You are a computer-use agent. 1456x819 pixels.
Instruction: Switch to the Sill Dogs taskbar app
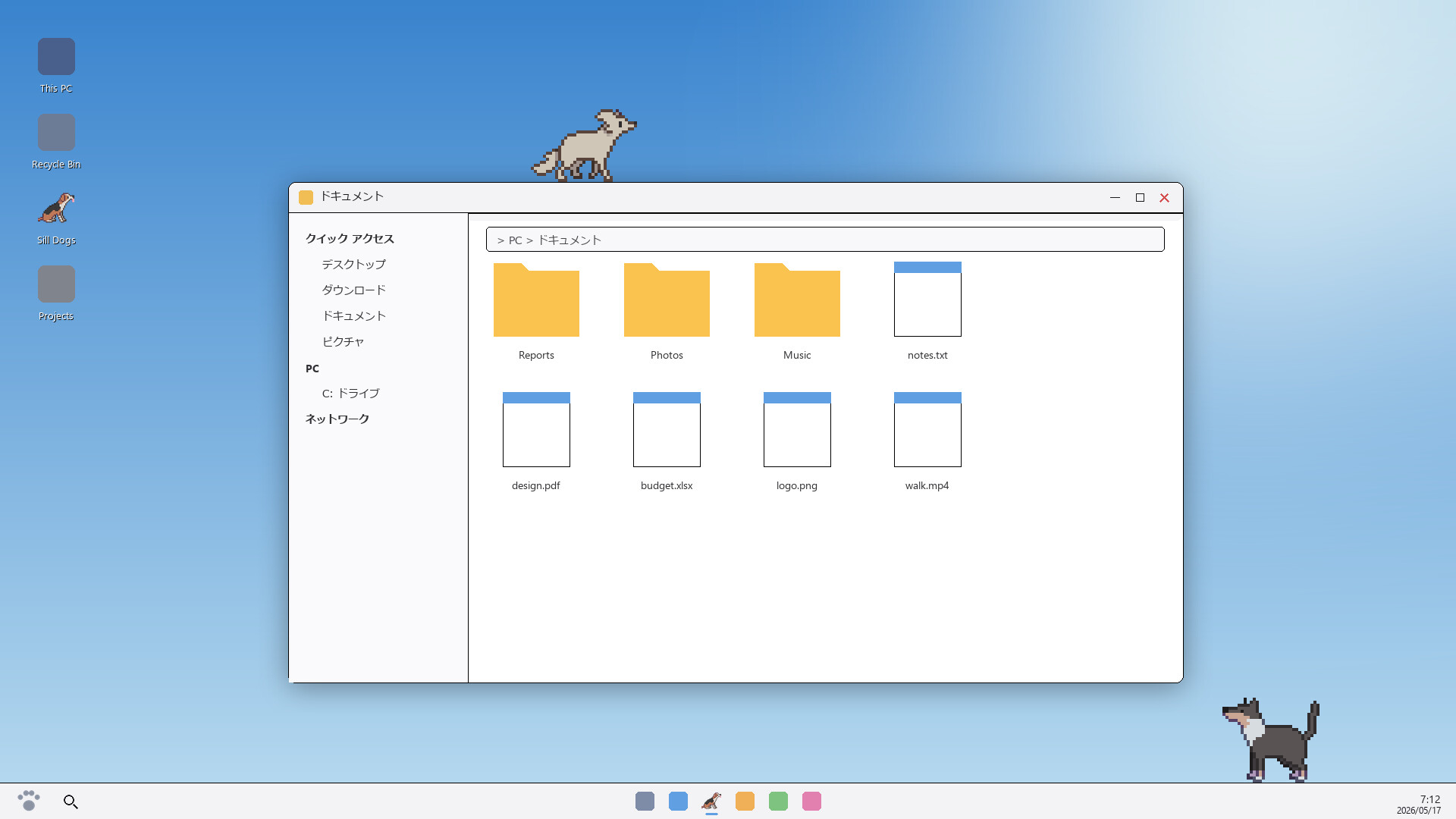coord(711,801)
